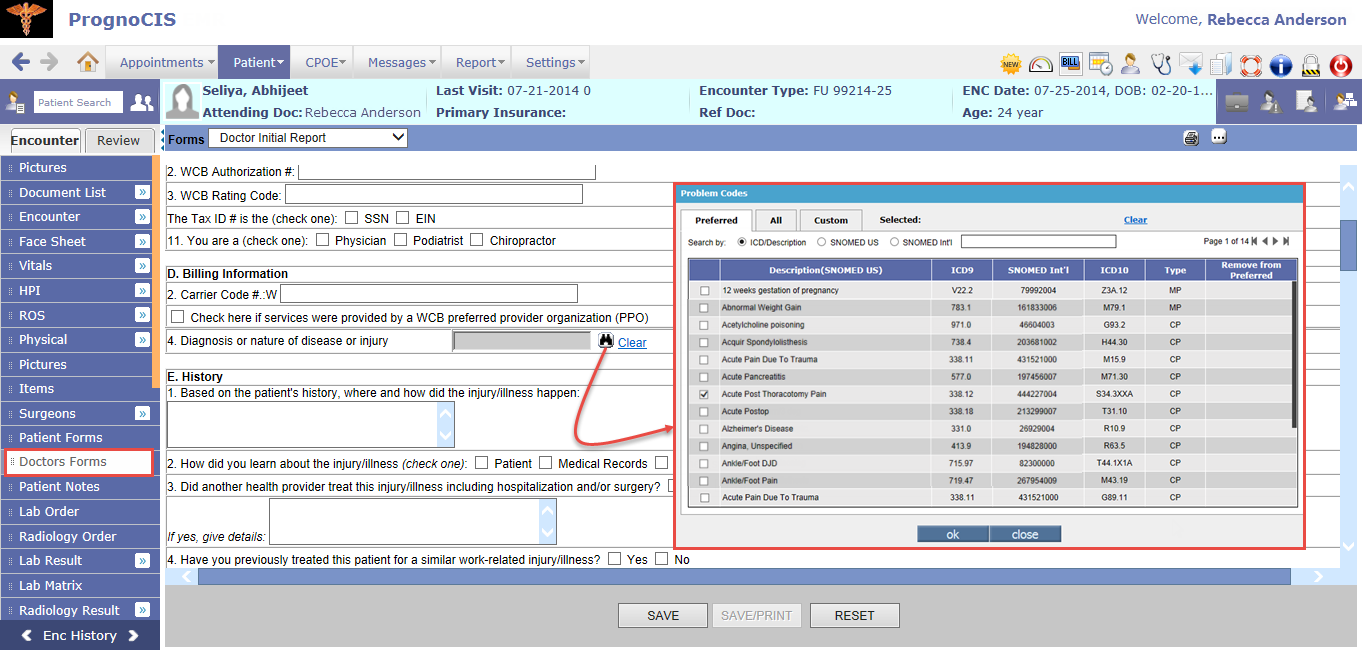Image resolution: width=1362 pixels, height=650 pixels.
Task: Lock the screen with padlock icon
Action: click(1311, 65)
